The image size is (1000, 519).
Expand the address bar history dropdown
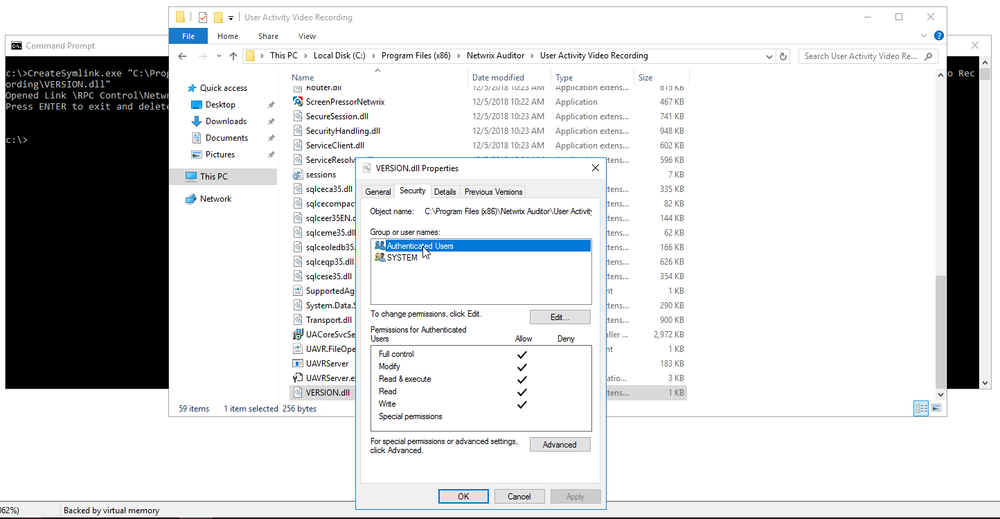[769, 56]
